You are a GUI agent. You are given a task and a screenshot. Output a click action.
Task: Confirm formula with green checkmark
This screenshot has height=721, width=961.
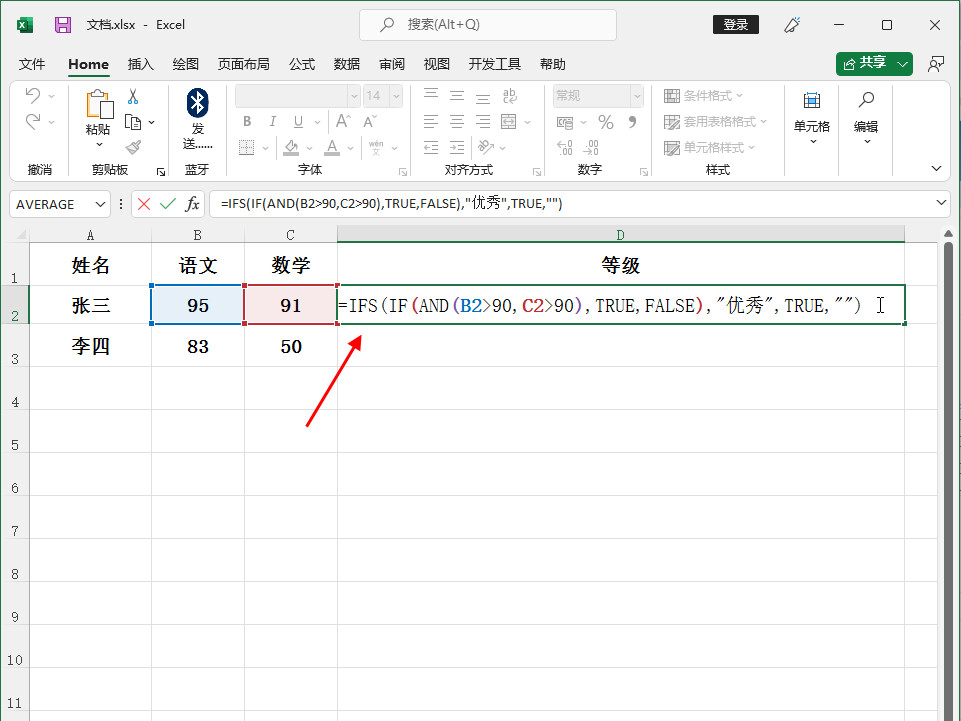point(168,204)
